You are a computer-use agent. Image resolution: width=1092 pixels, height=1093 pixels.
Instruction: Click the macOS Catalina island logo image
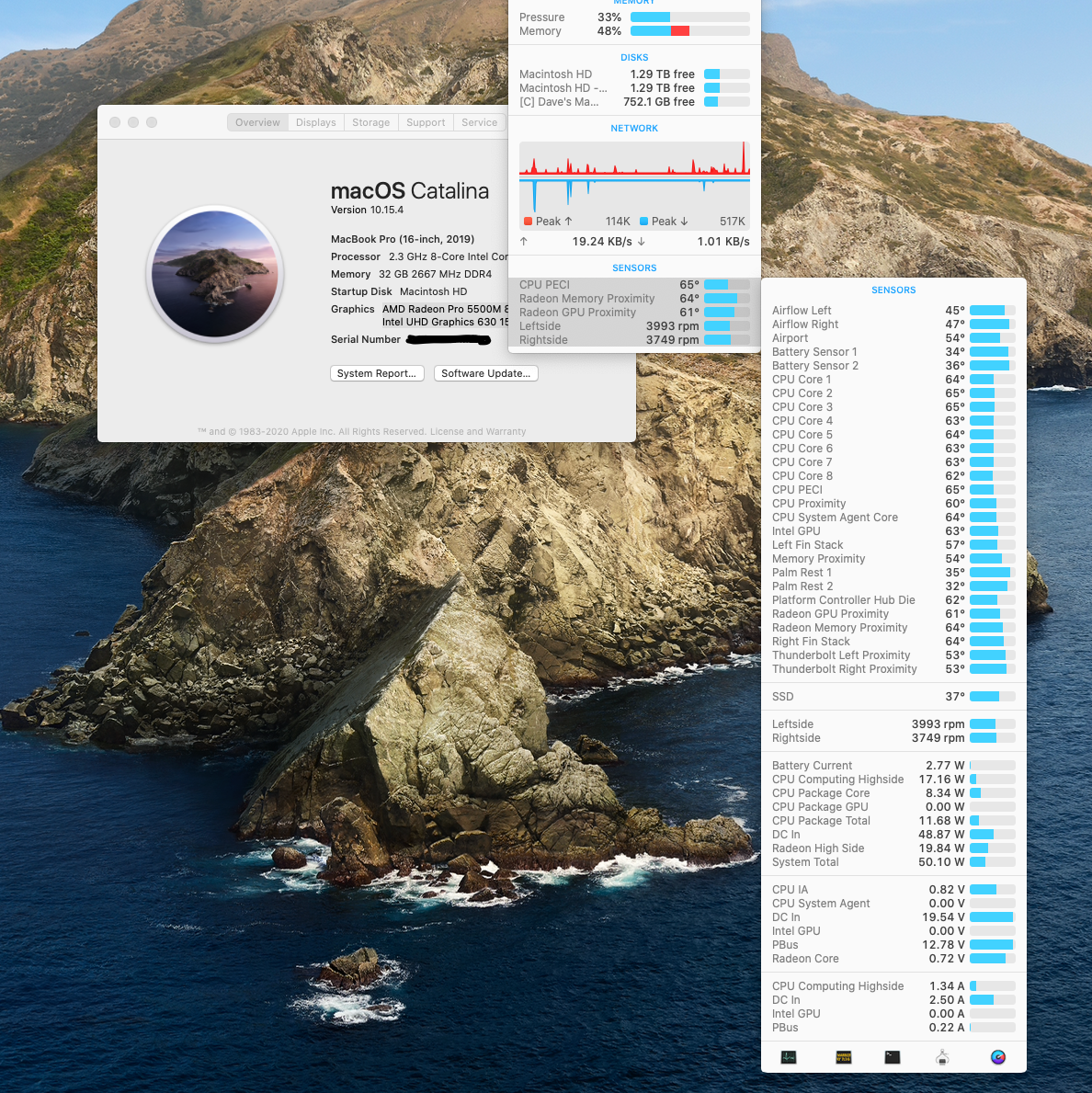pyautogui.click(x=215, y=274)
